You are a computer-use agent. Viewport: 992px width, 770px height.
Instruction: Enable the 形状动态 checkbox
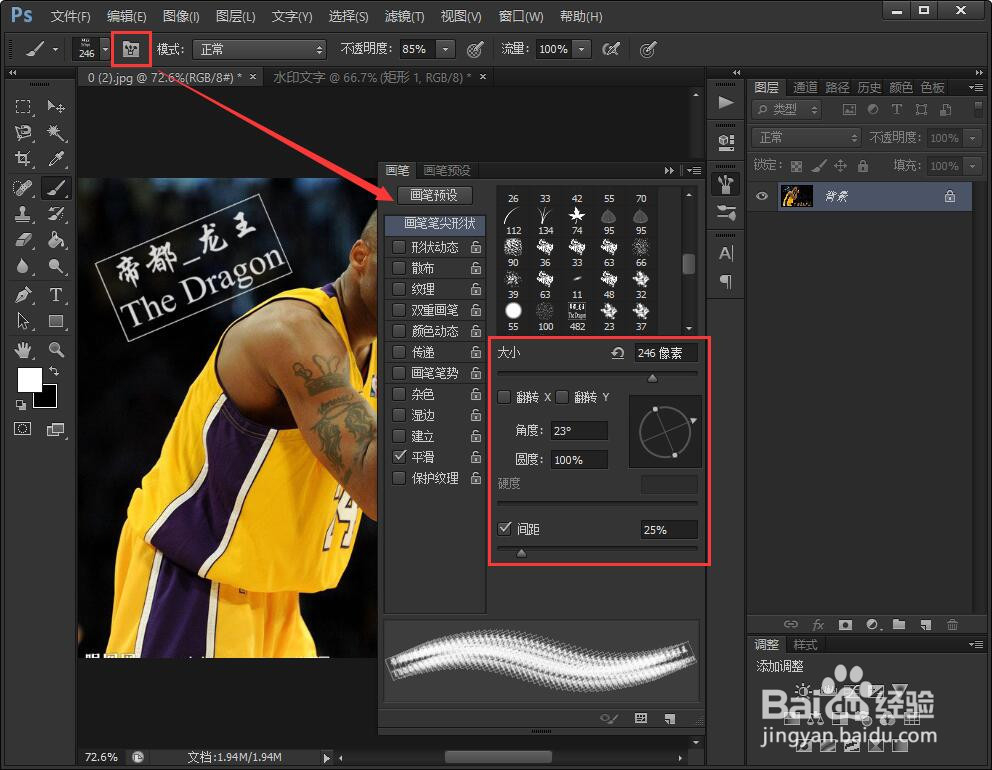399,247
